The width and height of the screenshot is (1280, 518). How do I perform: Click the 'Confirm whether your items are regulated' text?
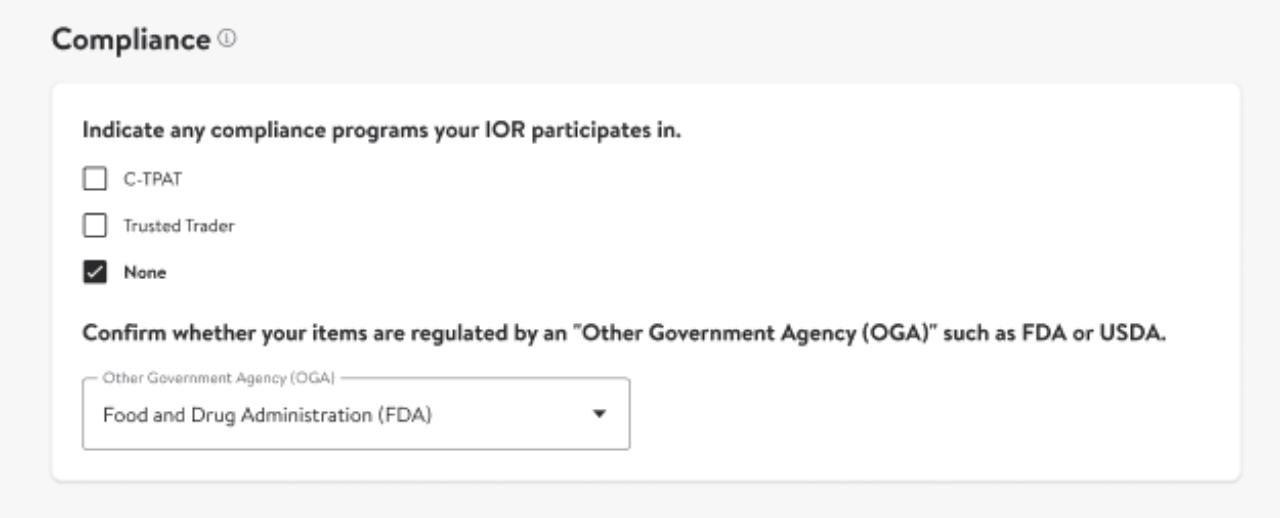[300, 333]
